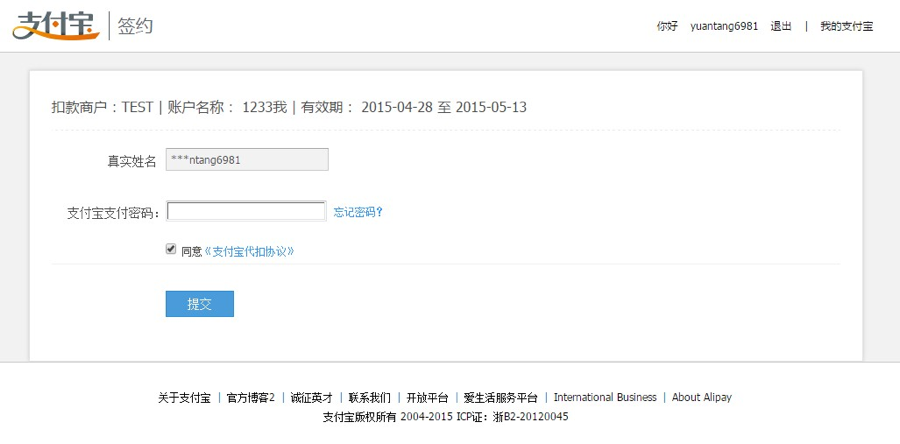This screenshot has height=444, width=900.
Task: Open 我的支付宝 in the top navigation
Action: point(846,26)
